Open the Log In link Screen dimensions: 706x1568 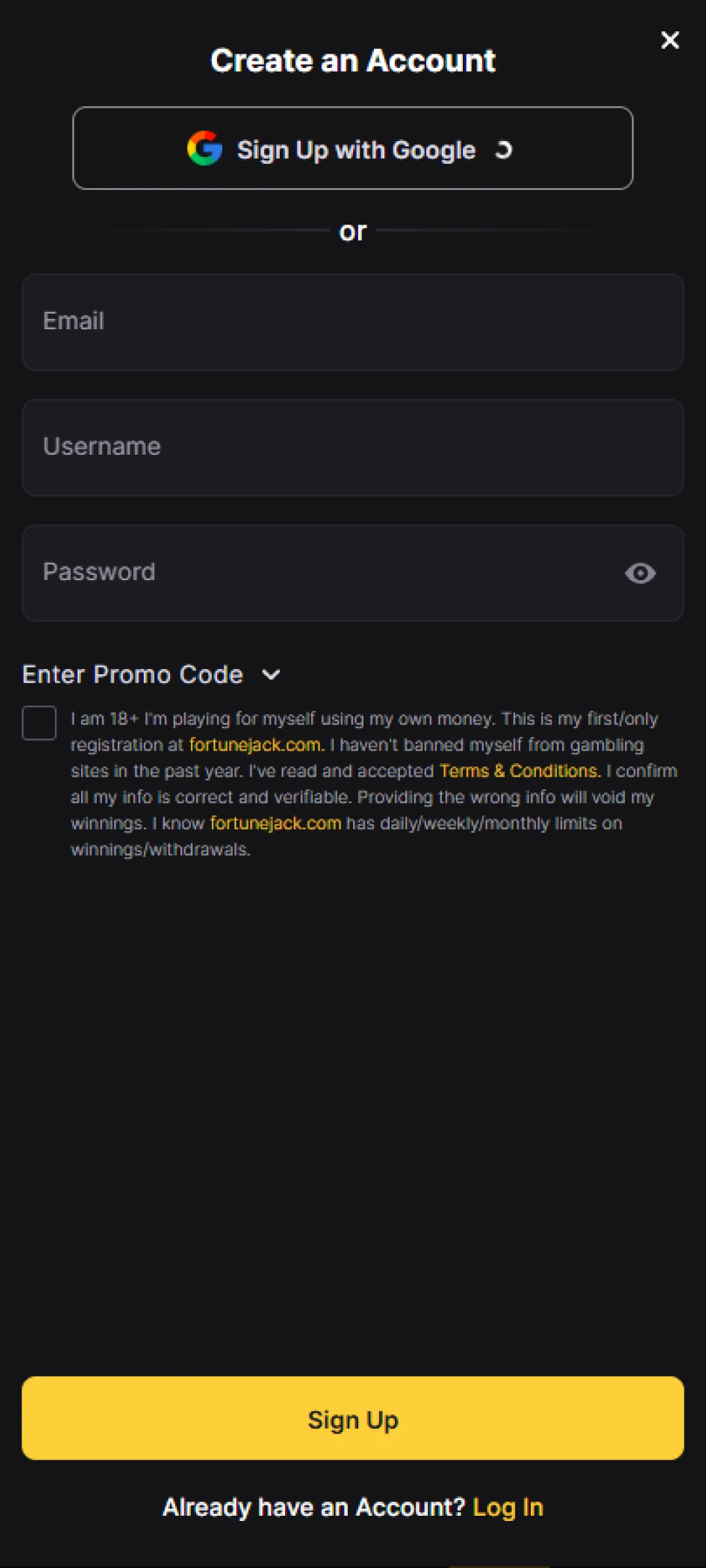(x=508, y=1507)
